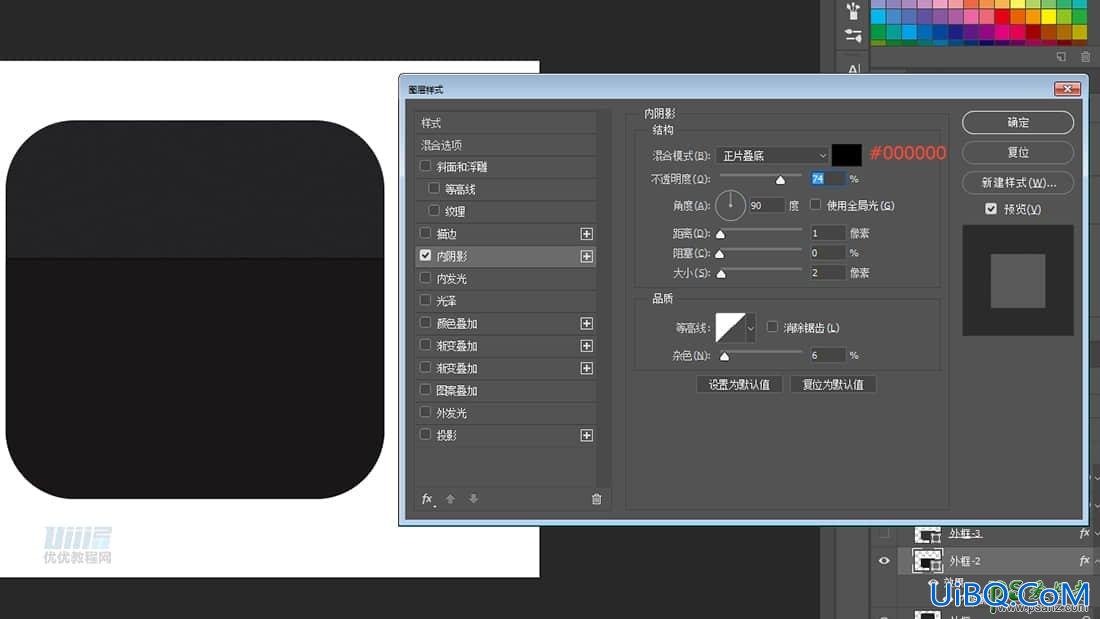Image resolution: width=1100 pixels, height=619 pixels.
Task: Click the 角度 angle dial
Action: pos(730,205)
